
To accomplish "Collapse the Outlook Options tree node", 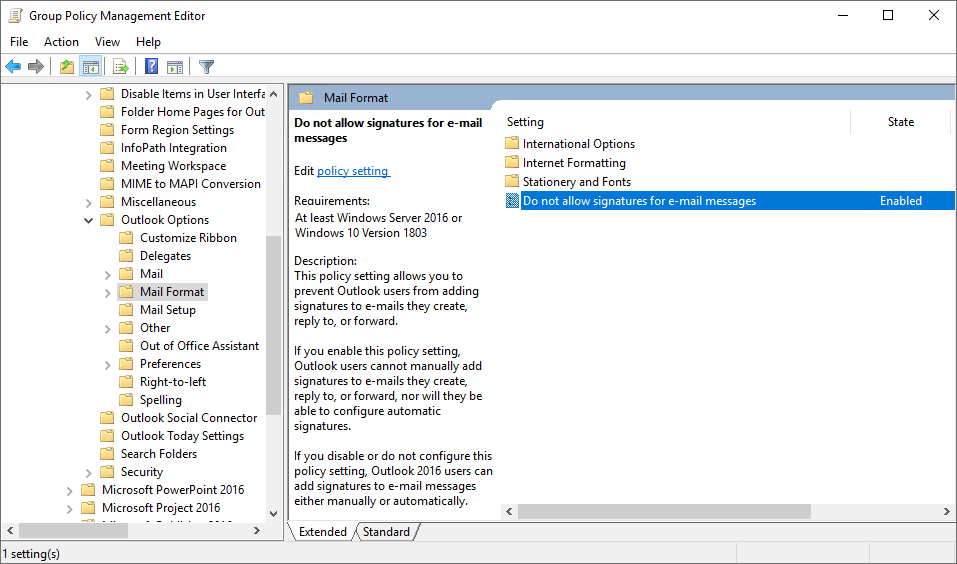I will click(x=89, y=220).
